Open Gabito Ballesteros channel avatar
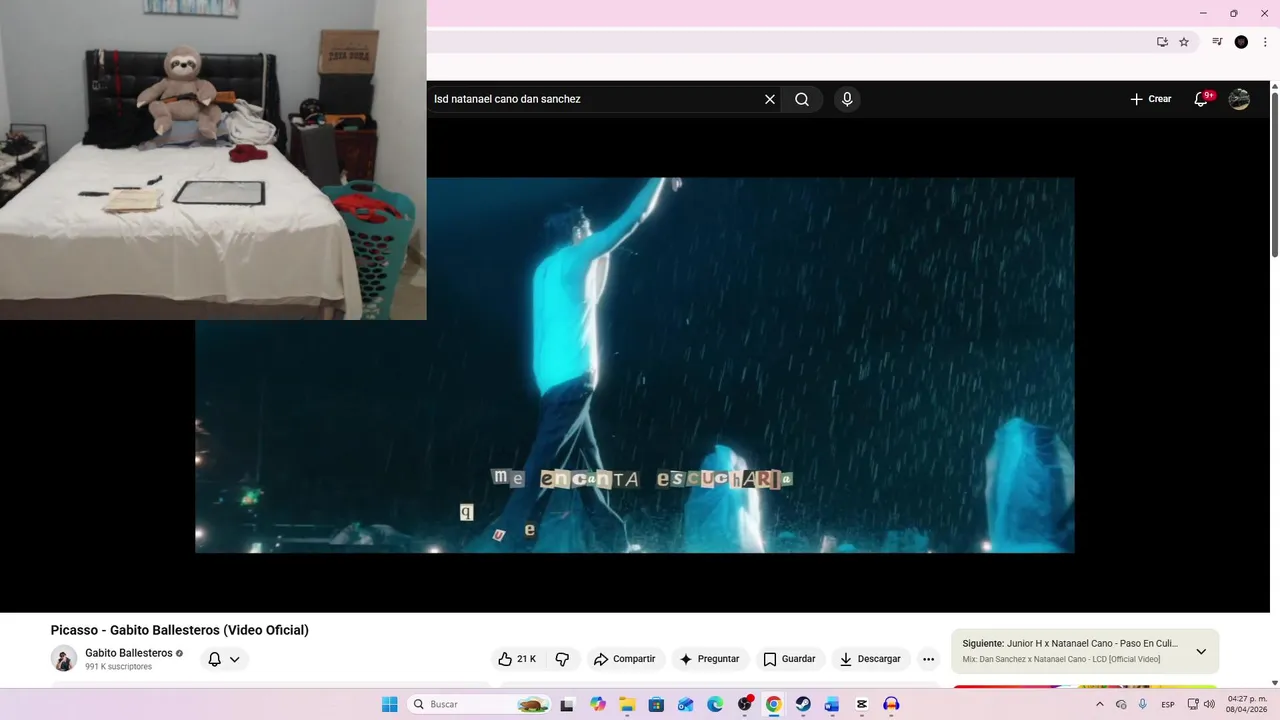Viewport: 1280px width, 720px height. 64,659
